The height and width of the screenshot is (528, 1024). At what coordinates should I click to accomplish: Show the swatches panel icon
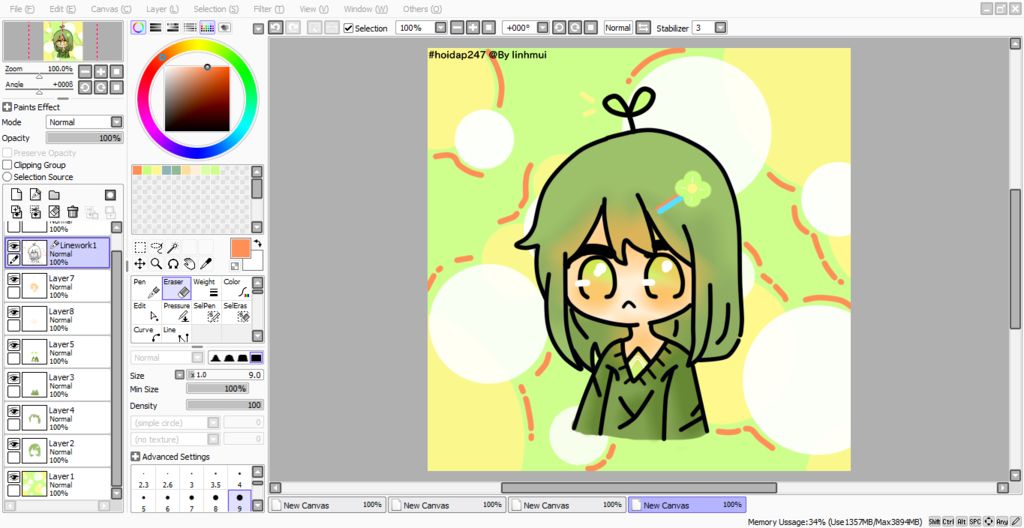pyautogui.click(x=208, y=27)
